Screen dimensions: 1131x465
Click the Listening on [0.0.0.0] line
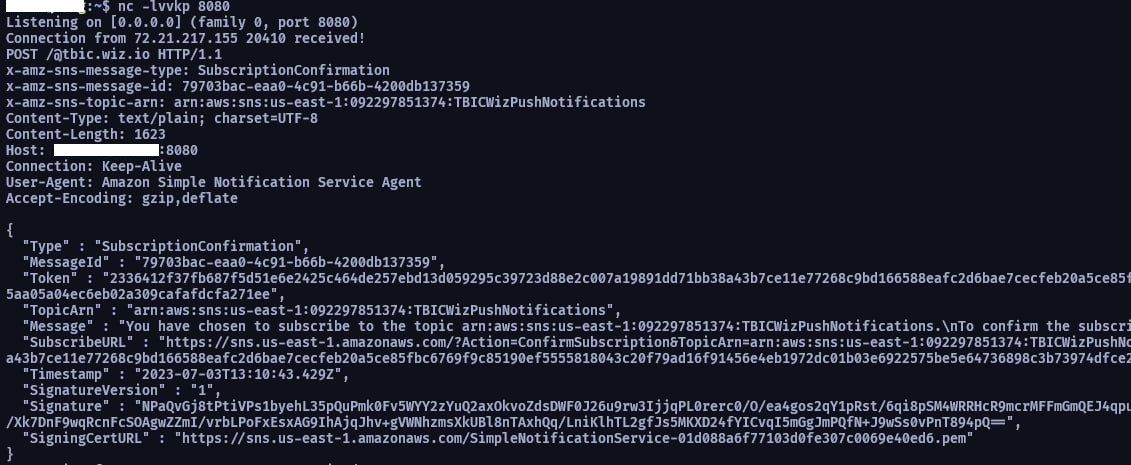(x=182, y=22)
